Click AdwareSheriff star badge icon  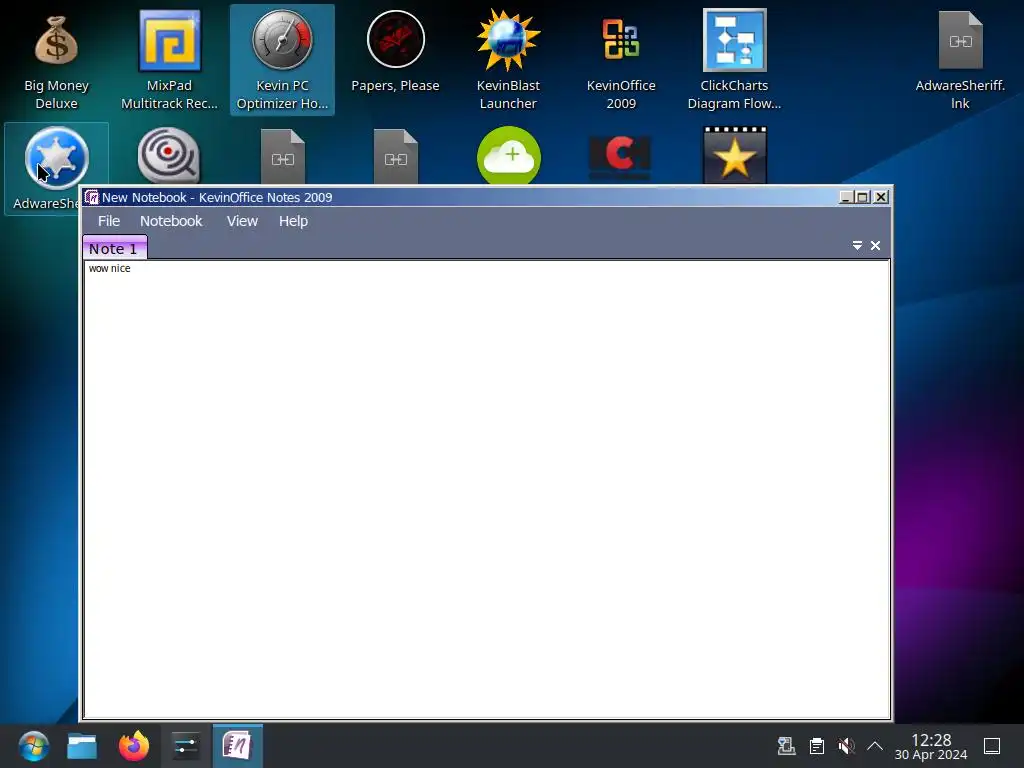[56, 157]
